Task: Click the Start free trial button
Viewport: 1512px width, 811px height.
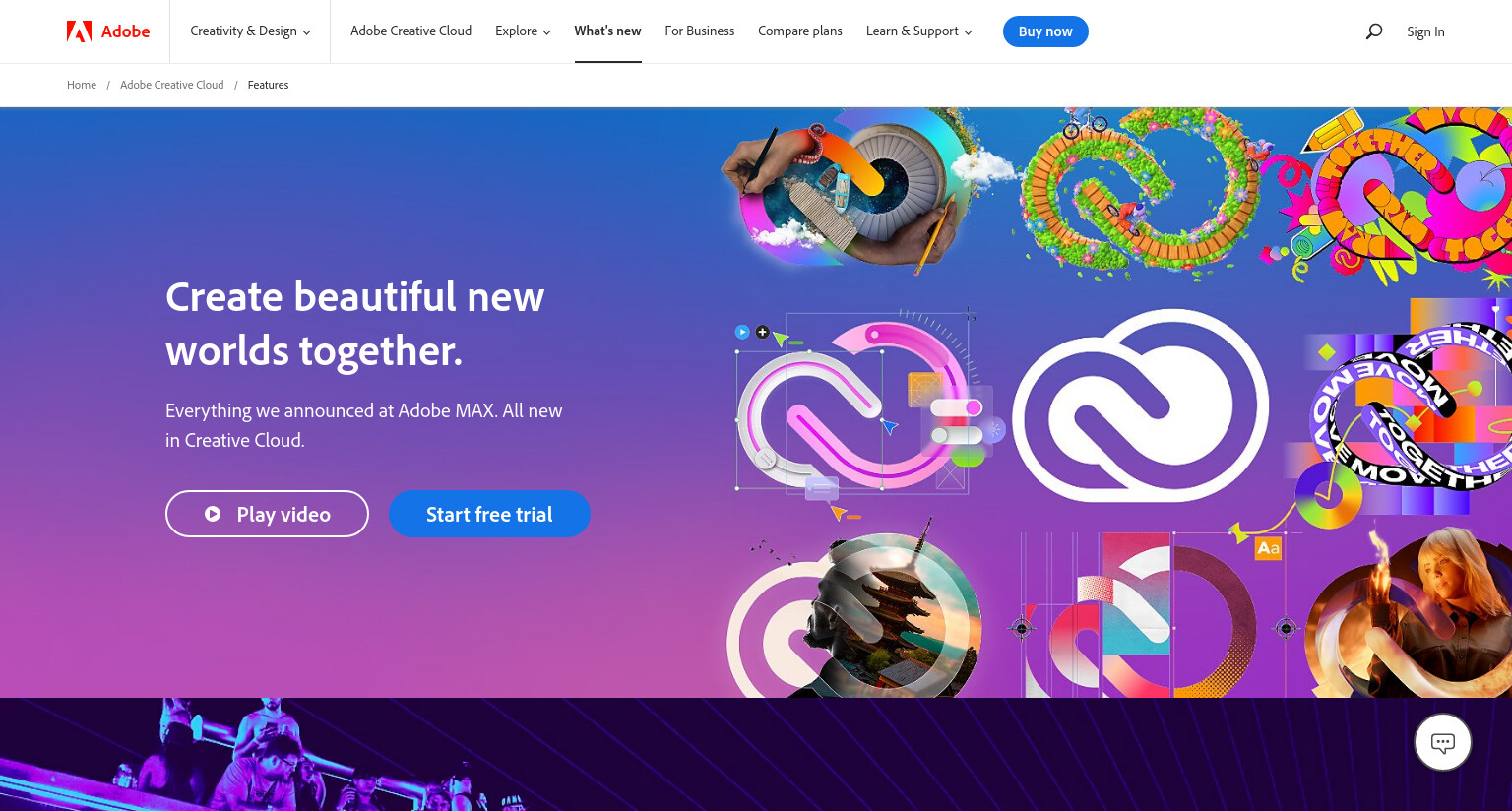Action: (489, 514)
